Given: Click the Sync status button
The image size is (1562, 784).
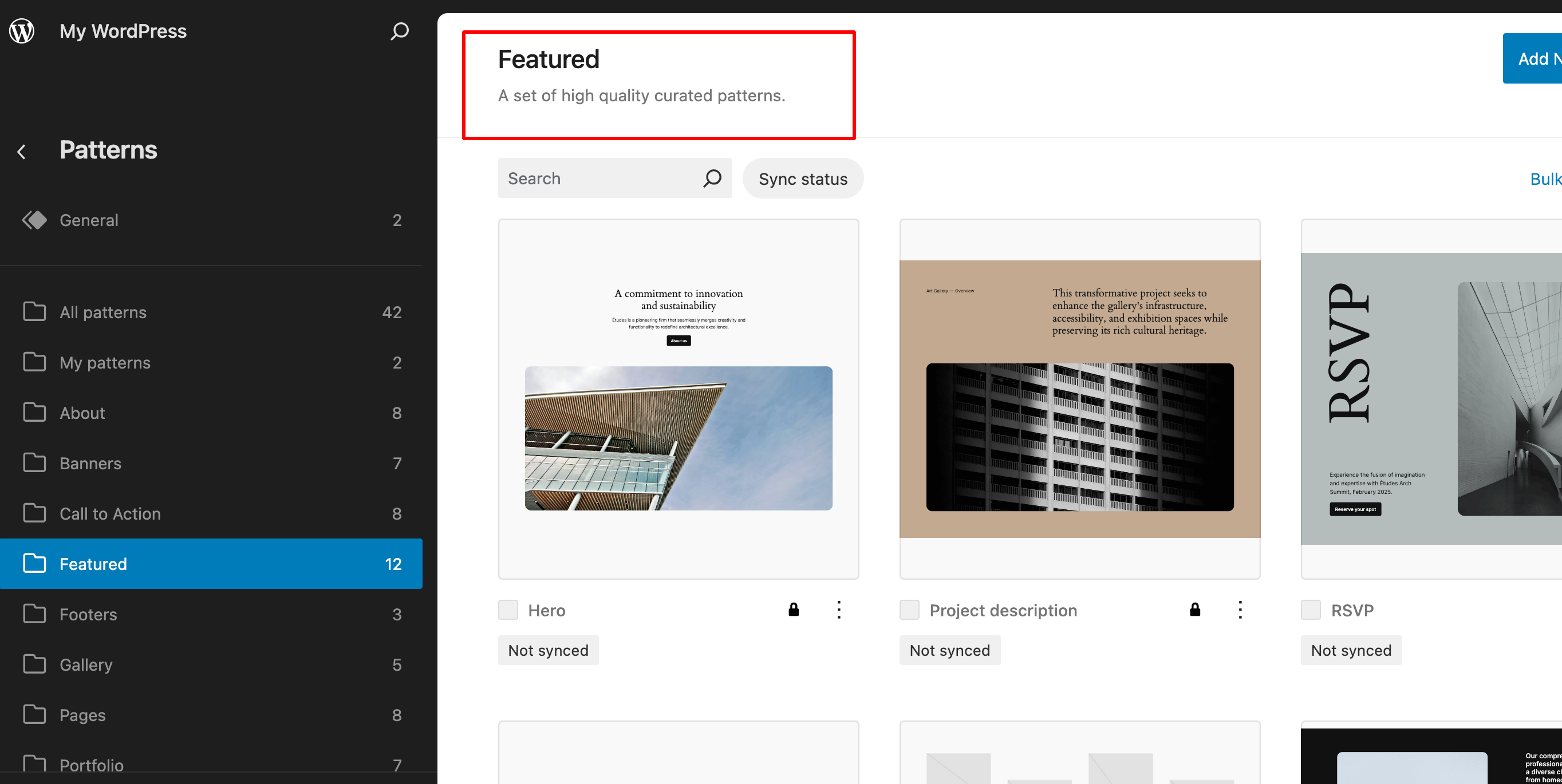Looking at the screenshot, I should pos(803,179).
